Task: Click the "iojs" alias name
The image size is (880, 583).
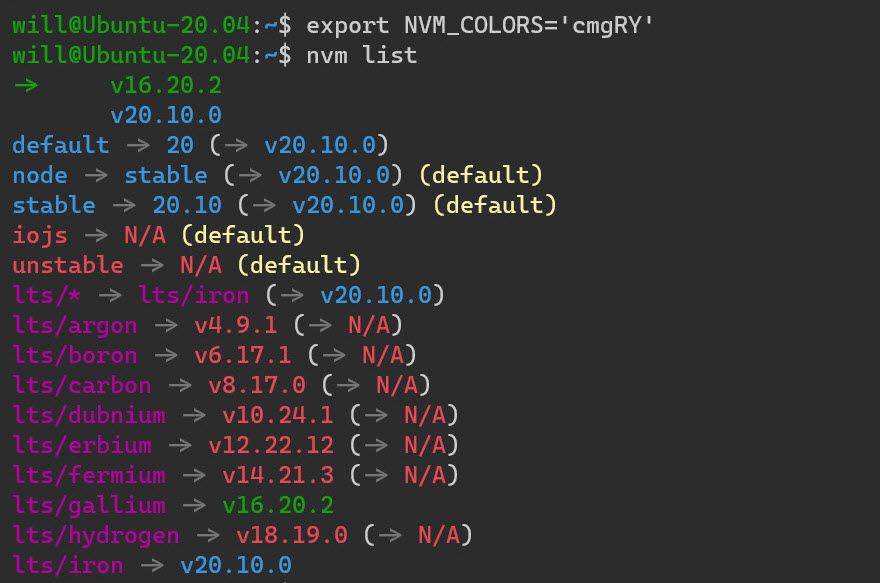Action: click(x=40, y=236)
